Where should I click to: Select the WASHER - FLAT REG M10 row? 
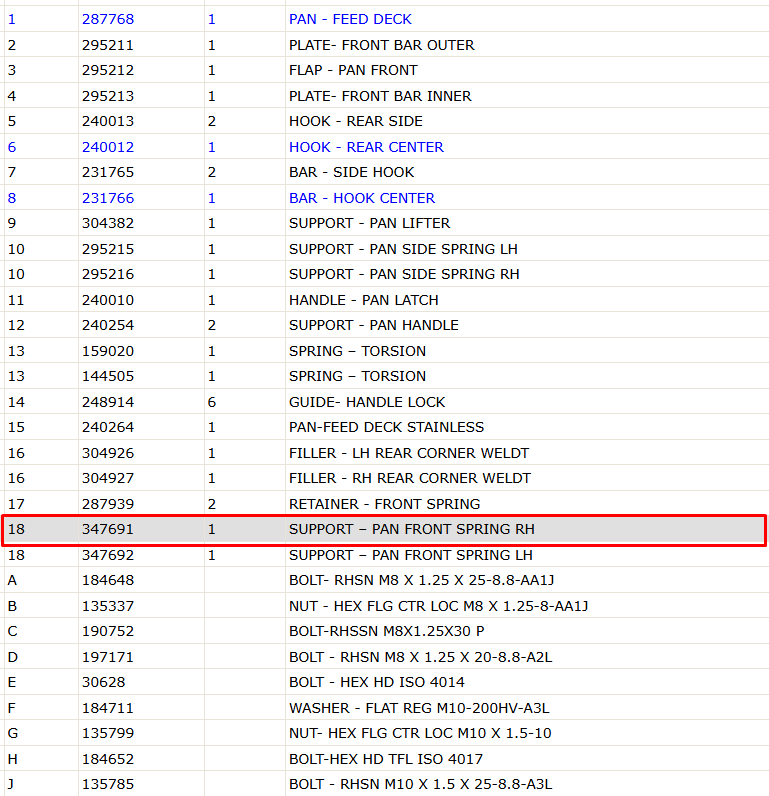coord(384,708)
